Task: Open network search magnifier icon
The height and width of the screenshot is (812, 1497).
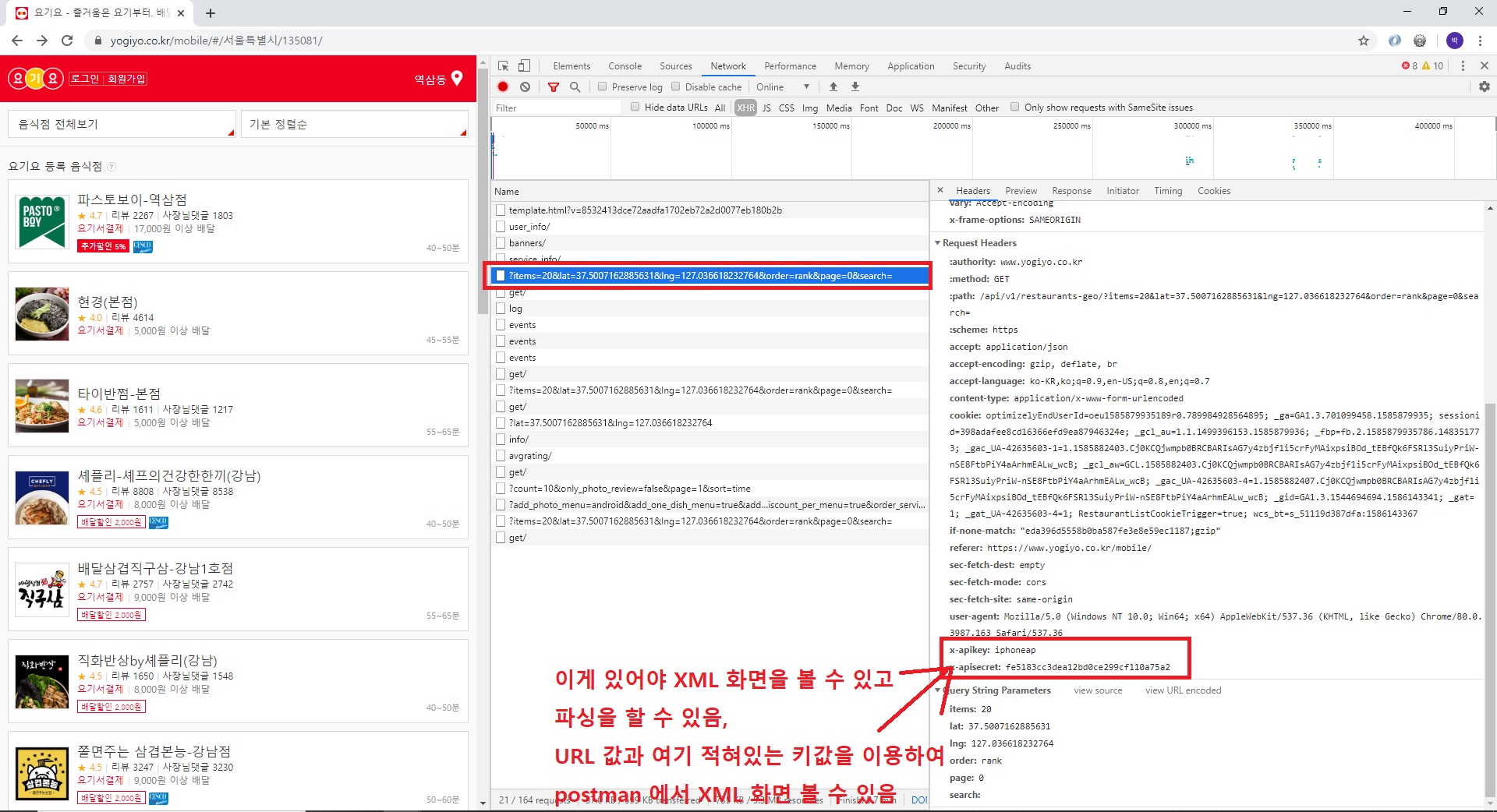Action: click(x=575, y=86)
